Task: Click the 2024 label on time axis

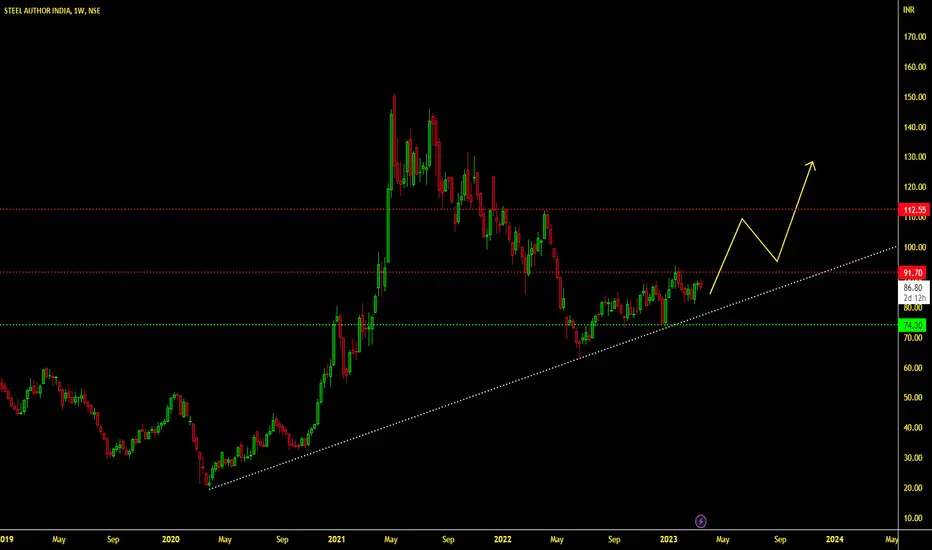Action: pyautogui.click(x=834, y=539)
